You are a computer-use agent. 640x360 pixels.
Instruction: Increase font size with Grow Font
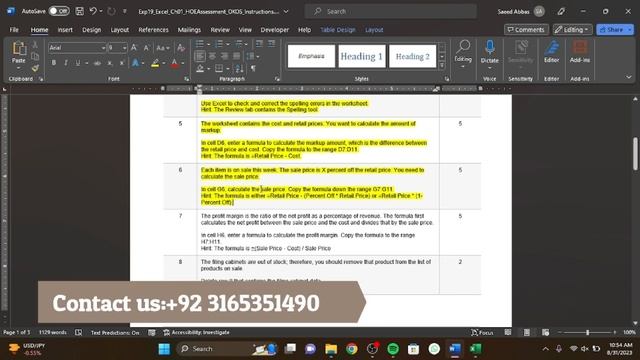coord(134,48)
